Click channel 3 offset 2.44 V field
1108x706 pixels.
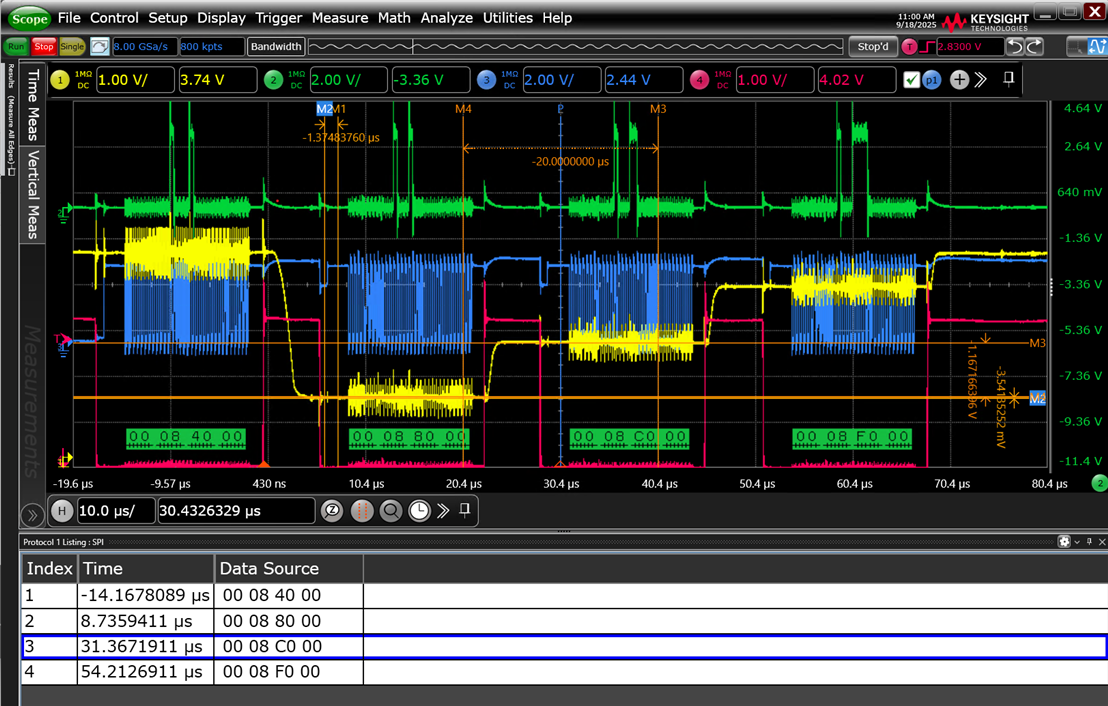[x=644, y=80]
